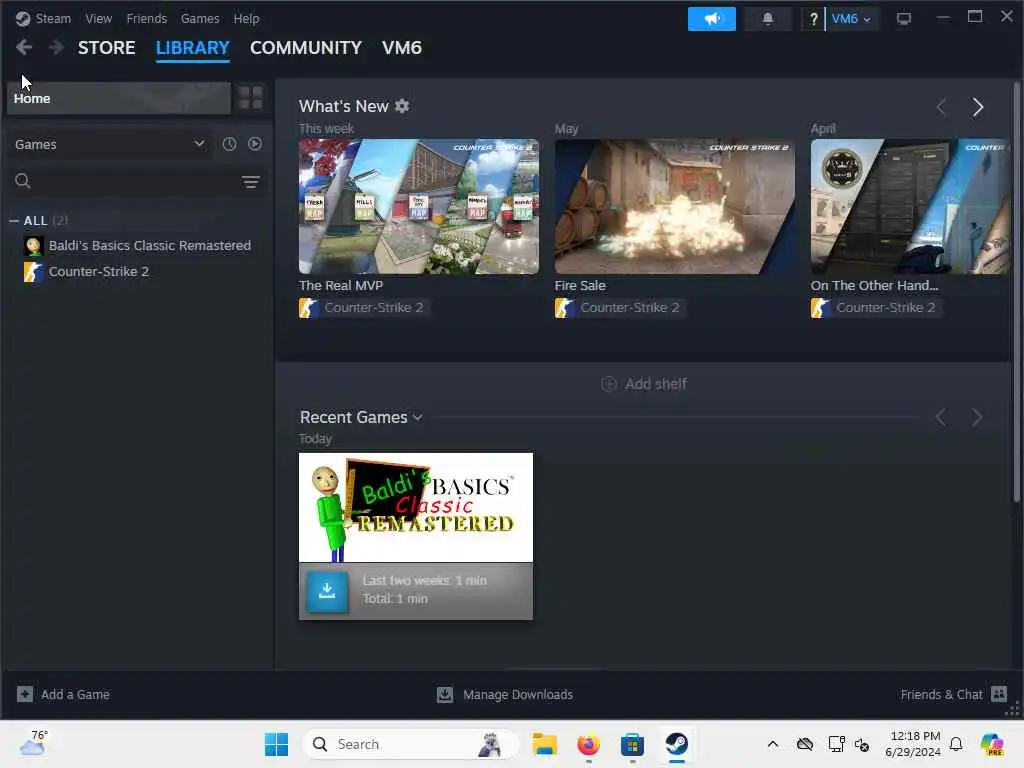Viewport: 1024px width, 768px height.
Task: Open The Real MVP news thumbnail
Action: pos(419,206)
